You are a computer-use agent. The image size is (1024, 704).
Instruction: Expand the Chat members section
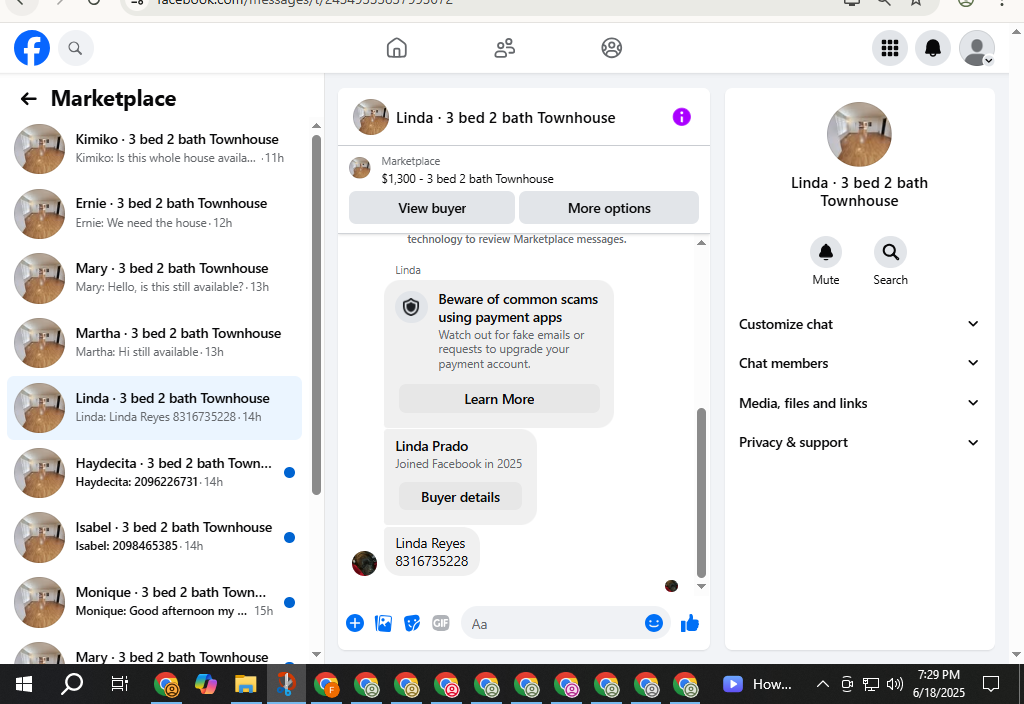pos(859,363)
